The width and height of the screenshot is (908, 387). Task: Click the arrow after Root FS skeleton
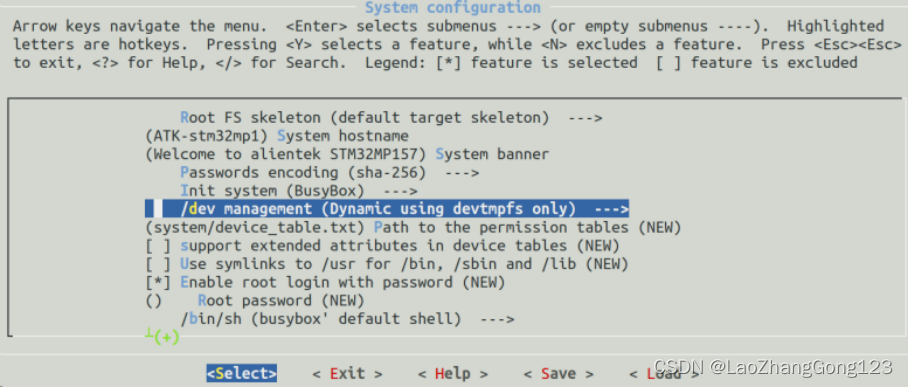[585, 118]
